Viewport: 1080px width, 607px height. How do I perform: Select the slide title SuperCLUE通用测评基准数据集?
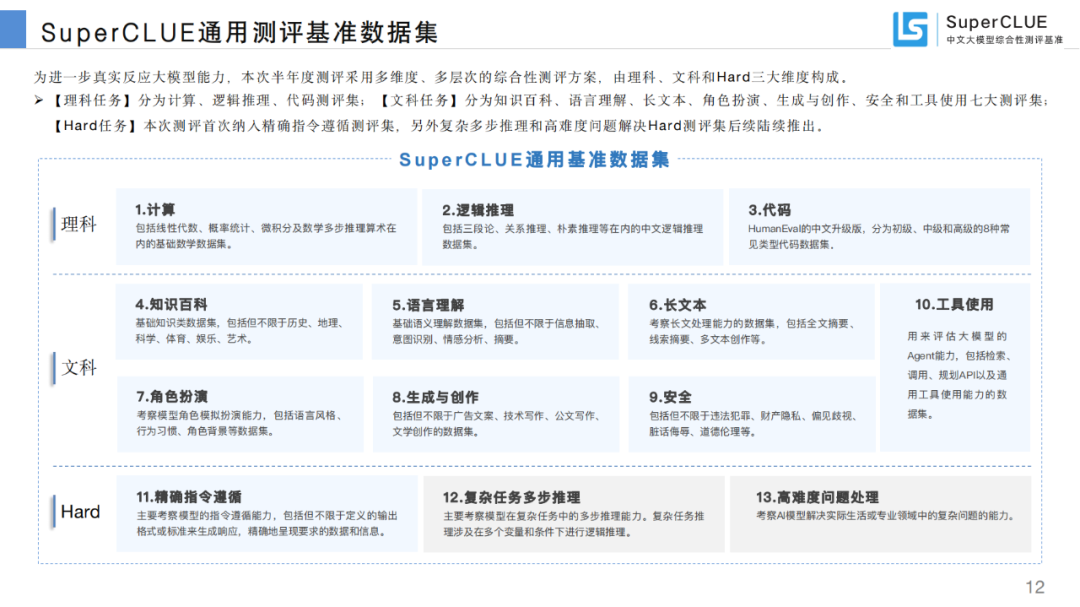tap(239, 32)
